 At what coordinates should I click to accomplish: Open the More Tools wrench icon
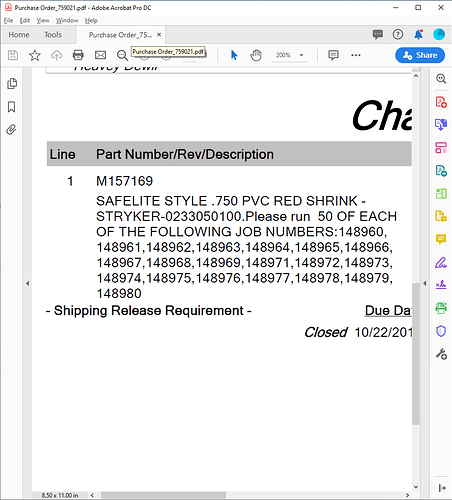(441, 354)
